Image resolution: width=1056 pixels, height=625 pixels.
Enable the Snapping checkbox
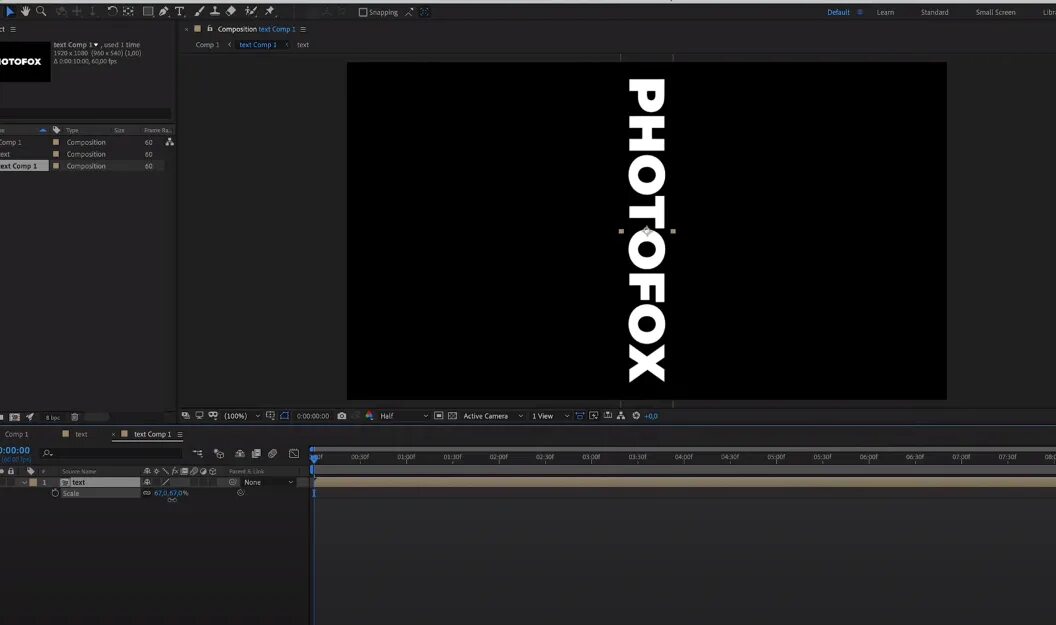click(x=363, y=12)
